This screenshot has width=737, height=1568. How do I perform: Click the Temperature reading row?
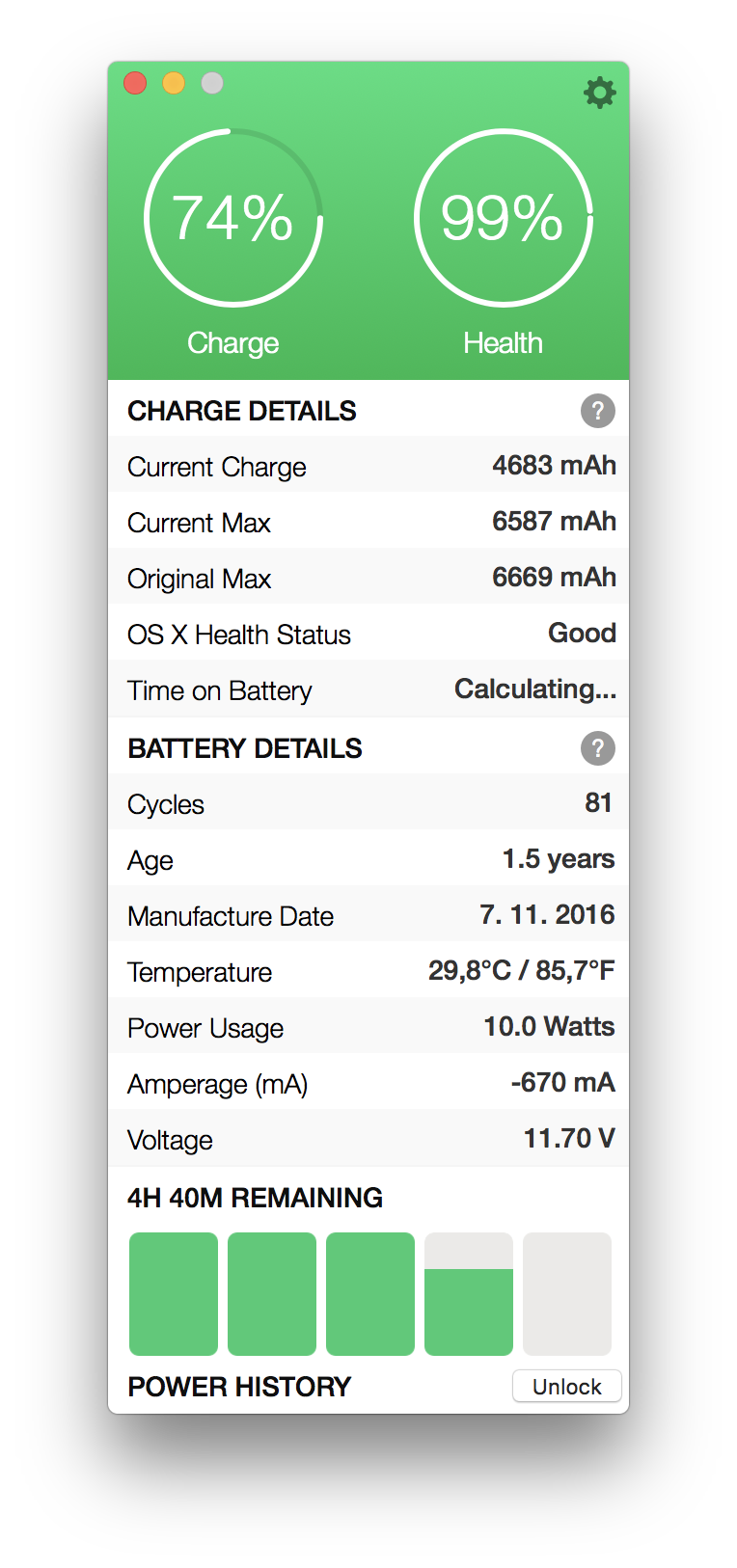pos(368,971)
